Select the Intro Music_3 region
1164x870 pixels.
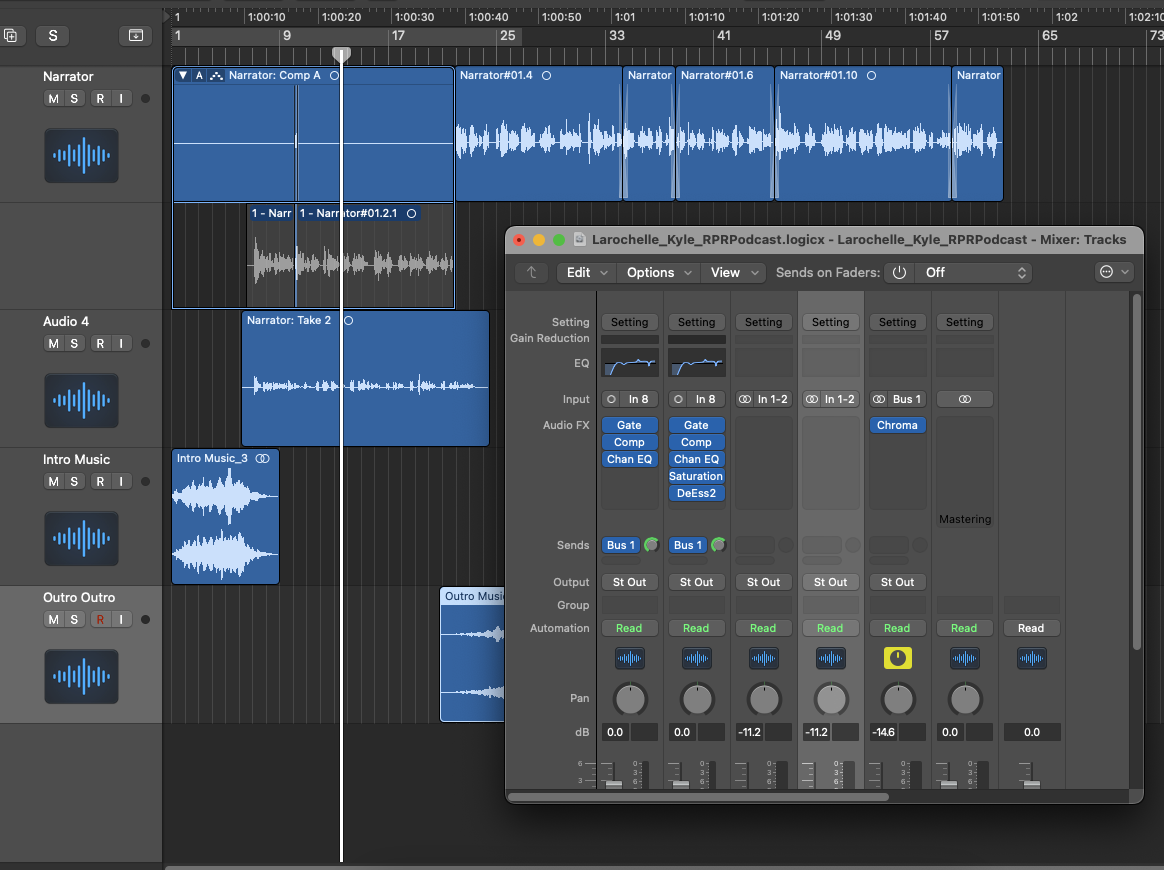point(226,517)
